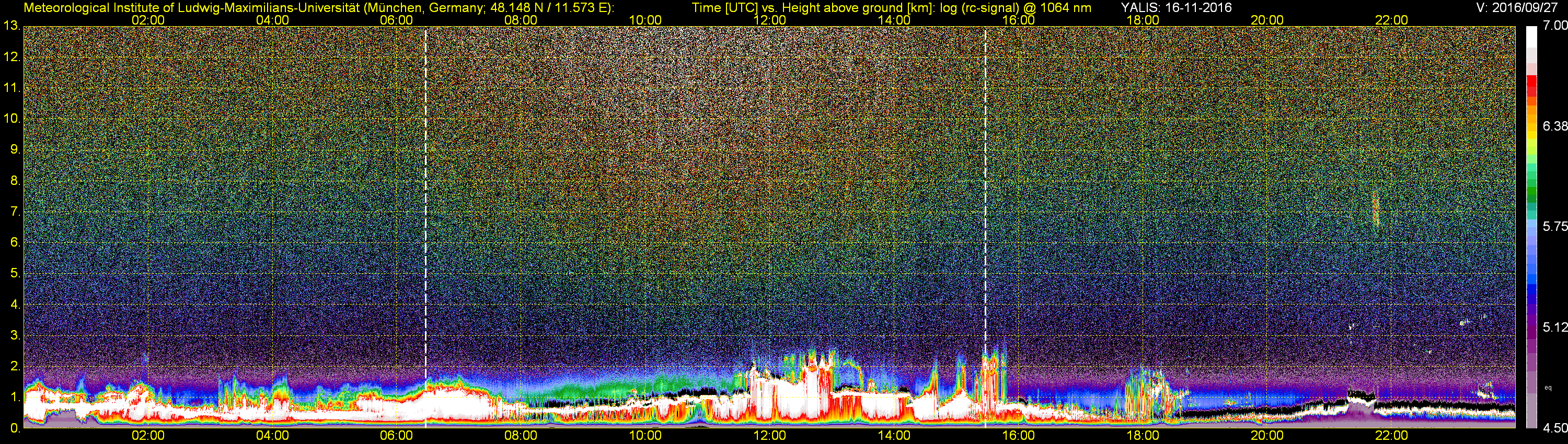The height and width of the screenshot is (444, 1568).
Task: Click the 16:00 label on the top time axis
Action: coord(1018,20)
